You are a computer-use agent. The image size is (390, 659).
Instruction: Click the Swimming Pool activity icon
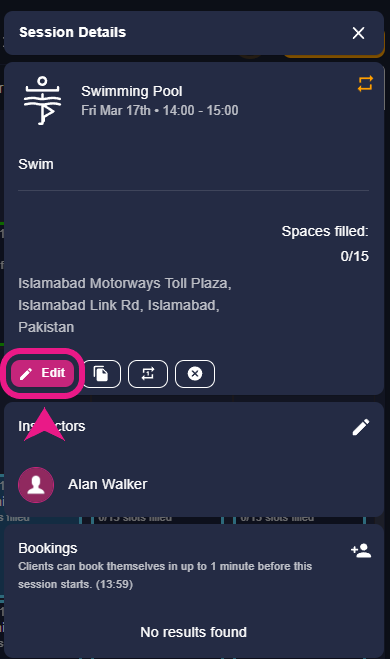42,101
